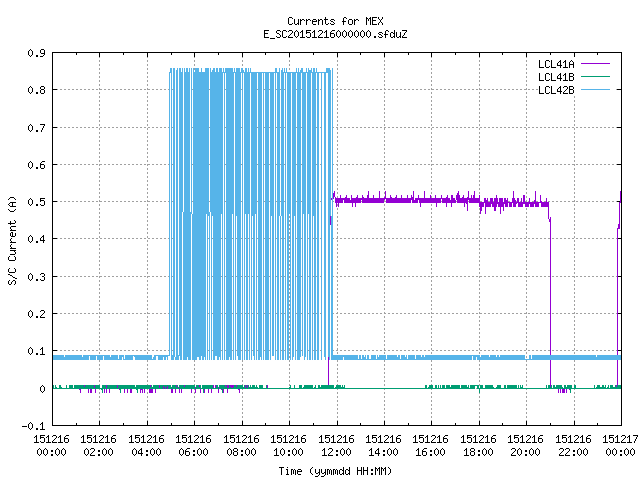The width and height of the screenshot is (640, 480).
Task: Click the x-axis tick label 151216 16:00
Action: 431,446
